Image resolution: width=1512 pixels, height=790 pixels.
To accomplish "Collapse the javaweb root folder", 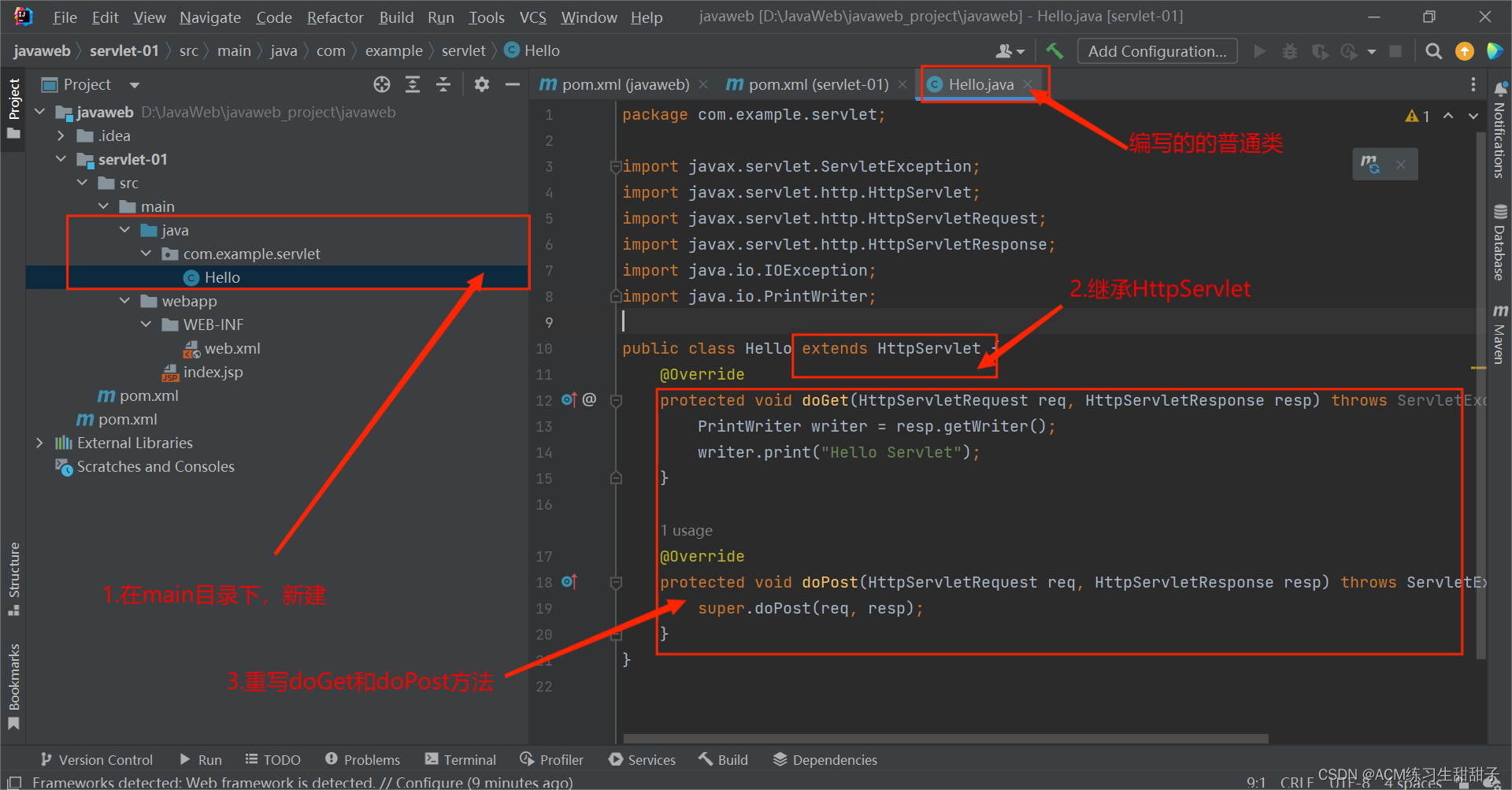I will tap(39, 112).
